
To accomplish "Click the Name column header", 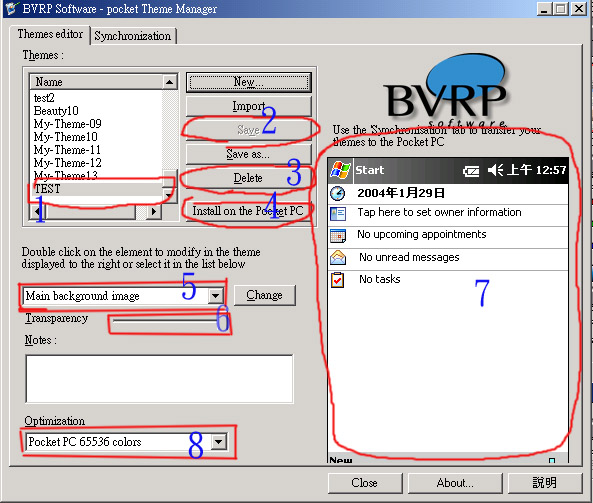I will pyautogui.click(x=96, y=82).
